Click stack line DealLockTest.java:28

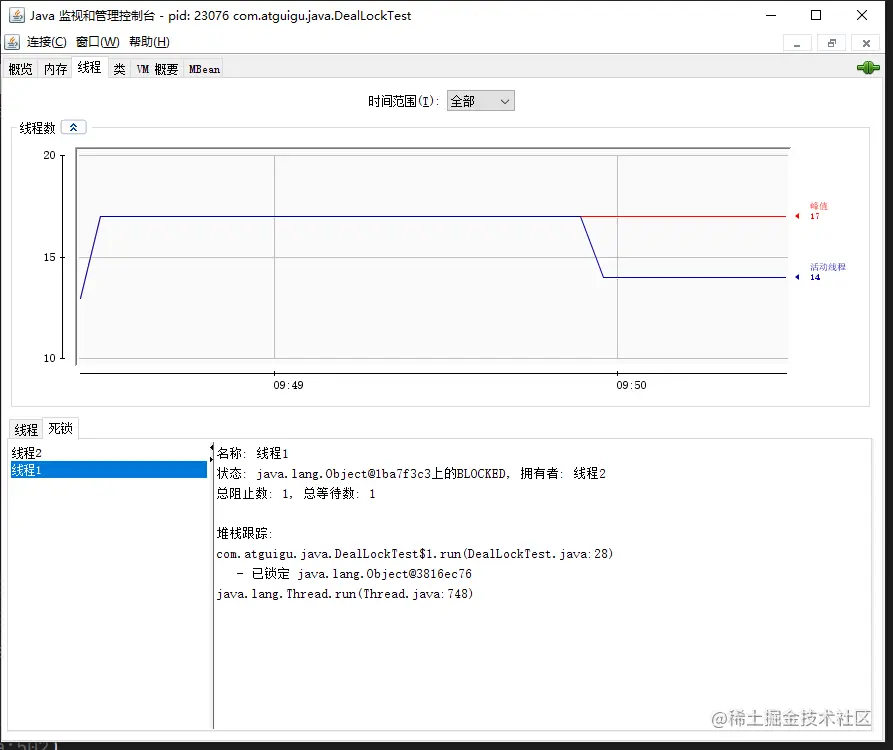pyautogui.click(x=415, y=554)
